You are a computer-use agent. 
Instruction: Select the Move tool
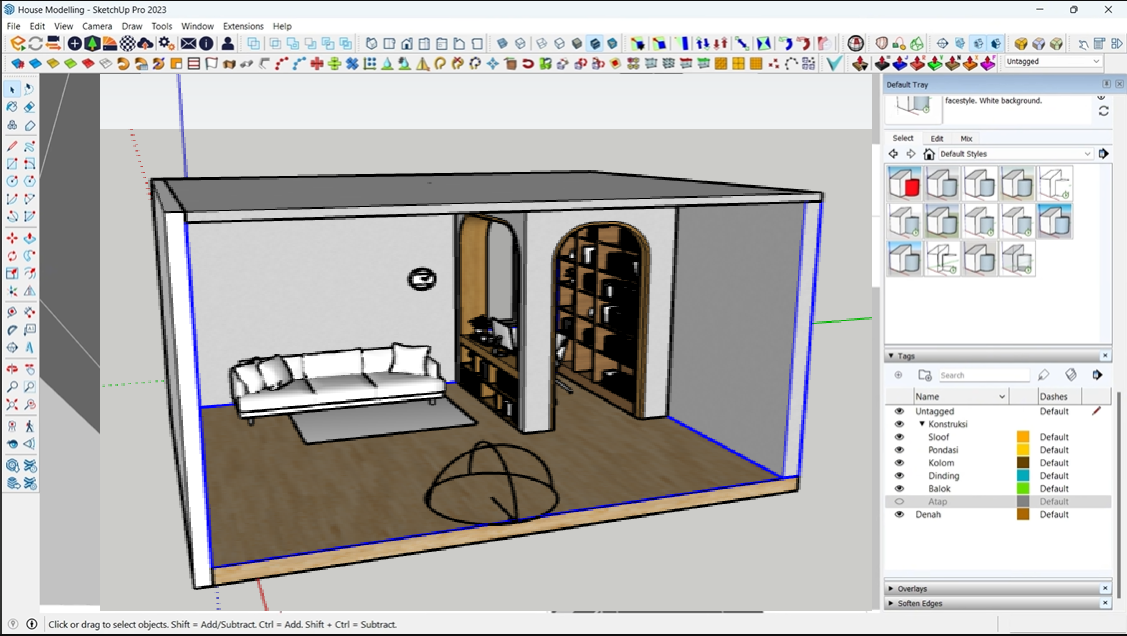tap(12, 238)
